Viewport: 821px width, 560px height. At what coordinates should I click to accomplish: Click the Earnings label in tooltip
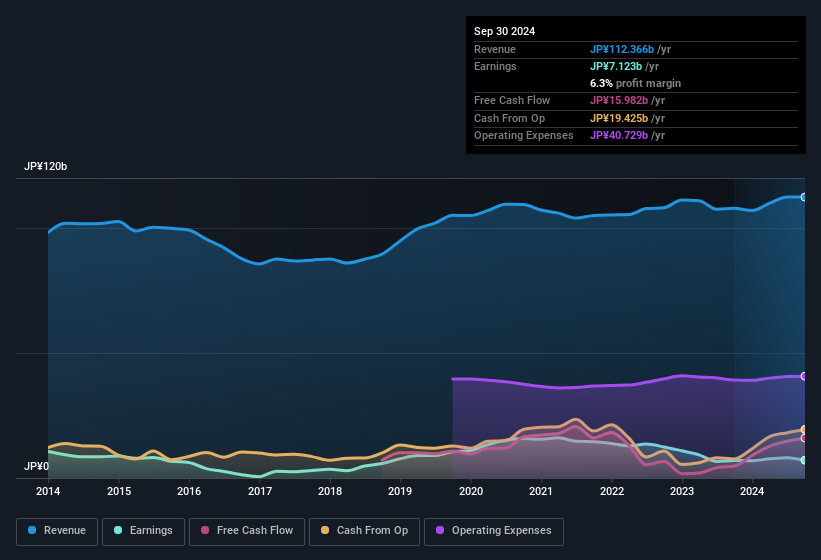pos(495,66)
